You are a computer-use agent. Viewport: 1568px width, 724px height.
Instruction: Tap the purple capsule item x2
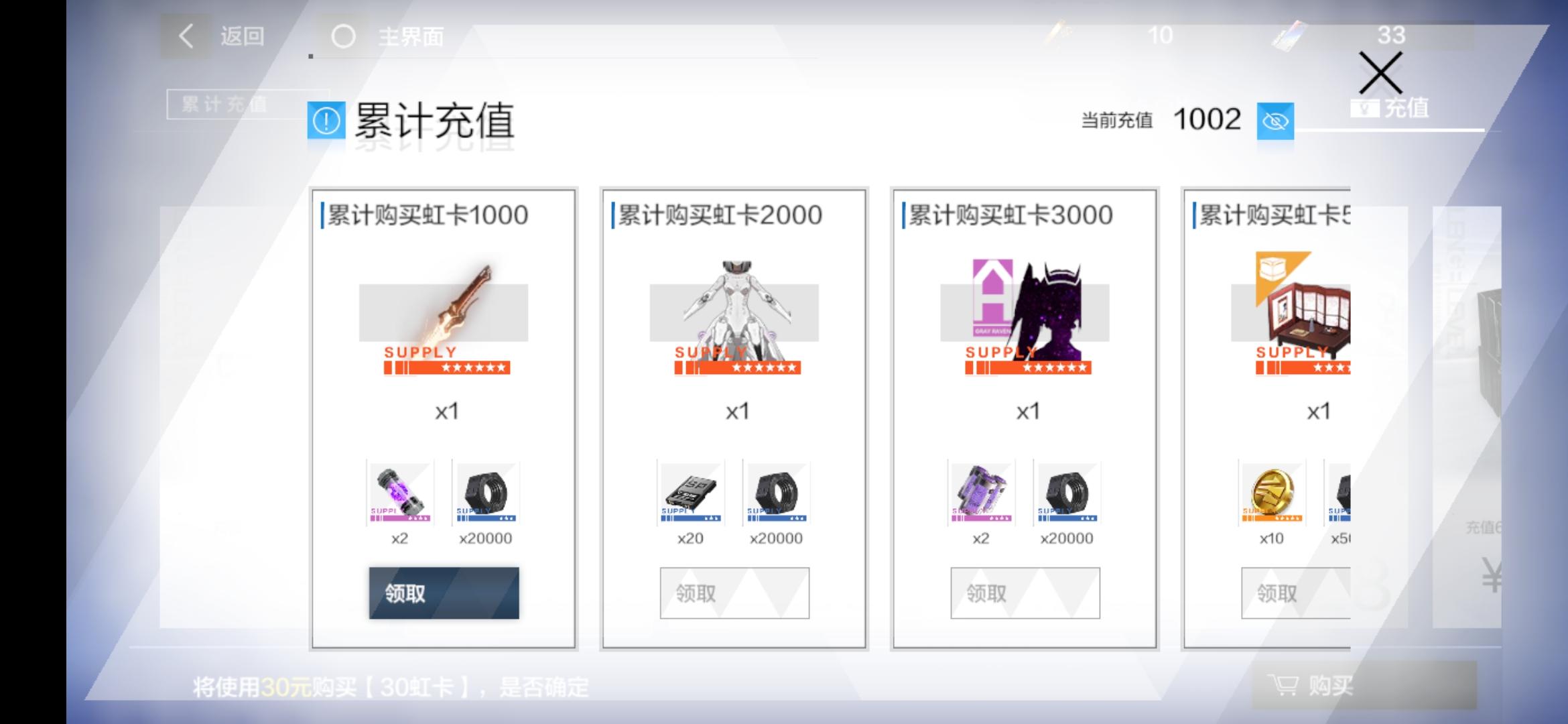click(400, 493)
